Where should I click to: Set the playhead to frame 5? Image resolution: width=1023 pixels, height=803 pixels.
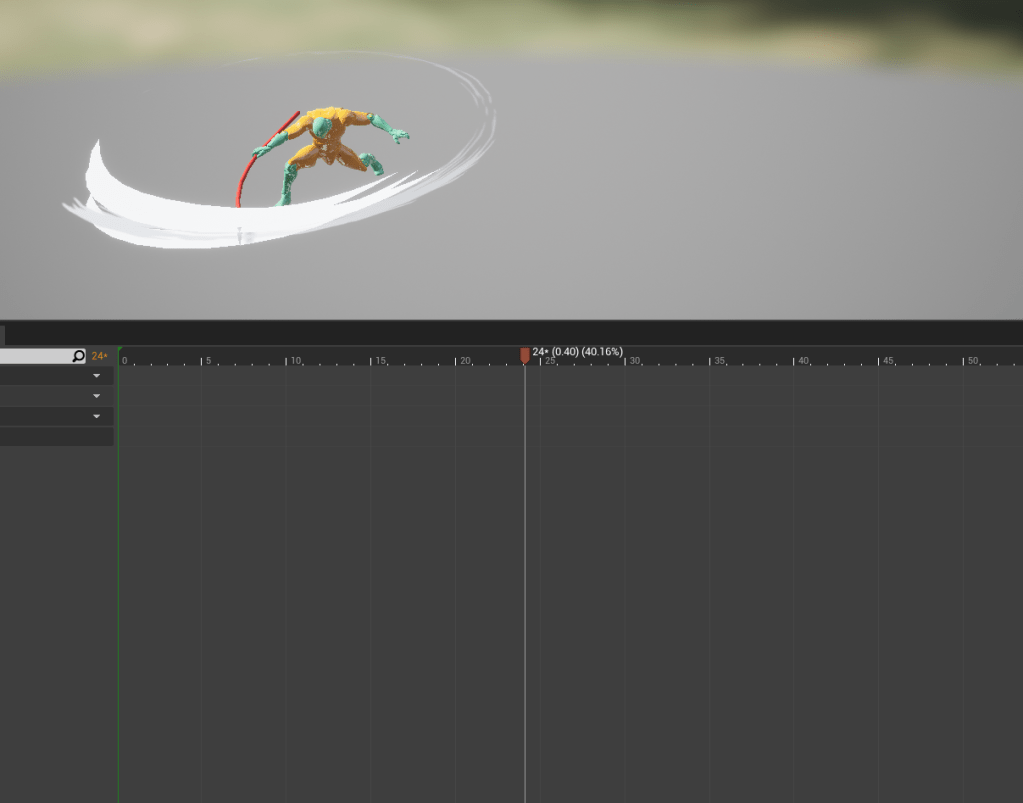click(x=202, y=359)
